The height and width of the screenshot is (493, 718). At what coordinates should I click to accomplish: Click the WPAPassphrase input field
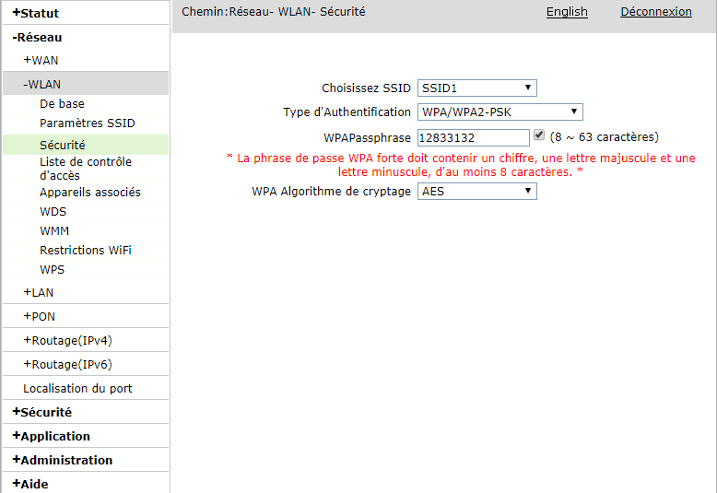pyautogui.click(x=472, y=137)
